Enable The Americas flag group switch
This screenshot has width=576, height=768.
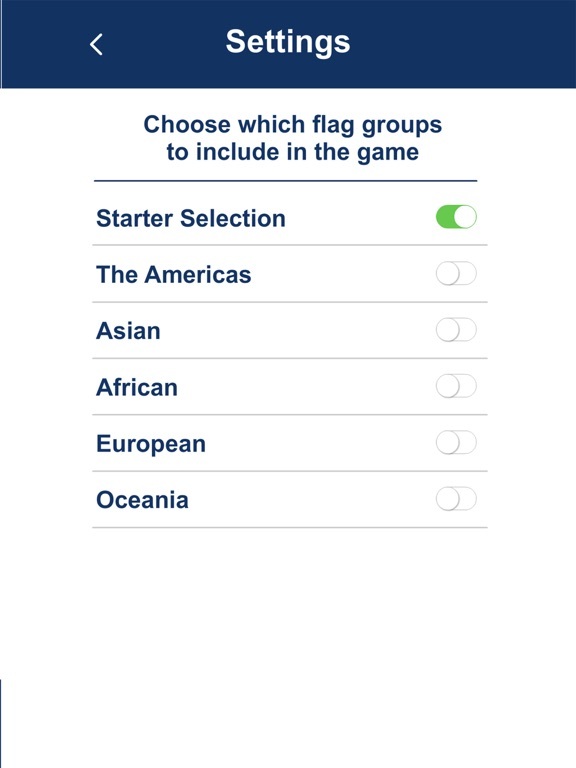click(456, 273)
